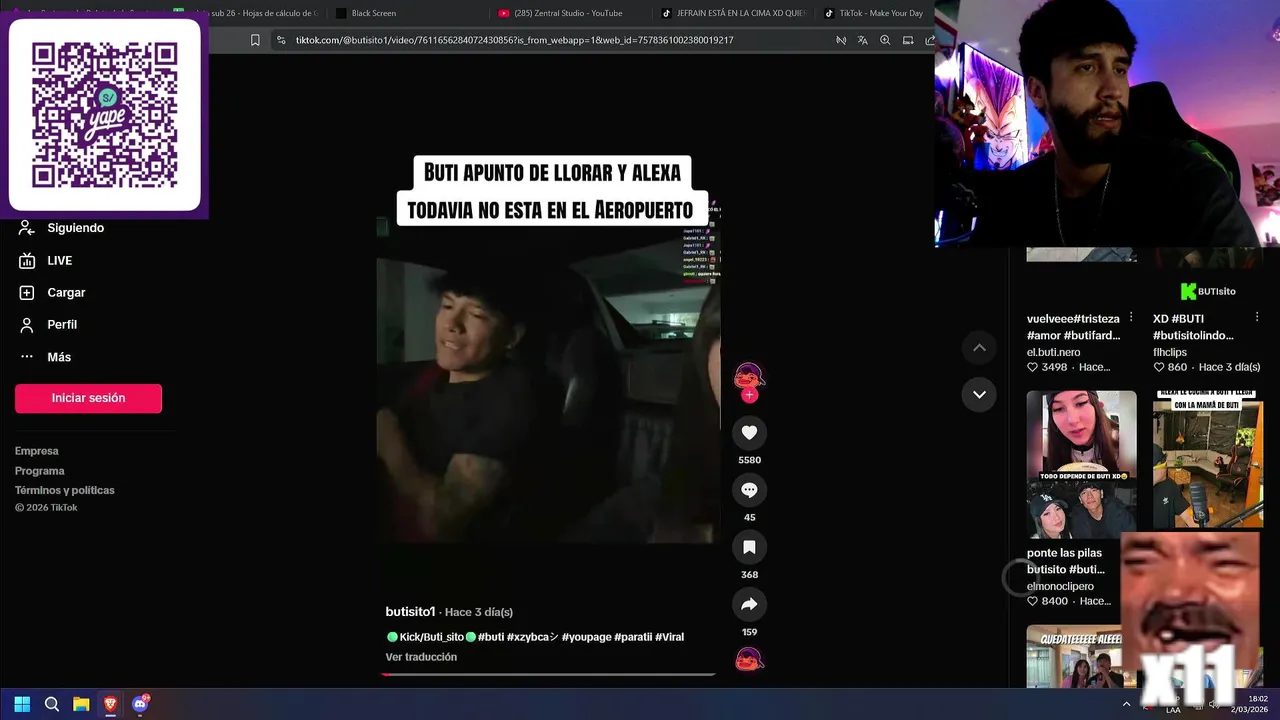
Task: Like the XD #BUTI video with 860 likes
Action: (1159, 367)
